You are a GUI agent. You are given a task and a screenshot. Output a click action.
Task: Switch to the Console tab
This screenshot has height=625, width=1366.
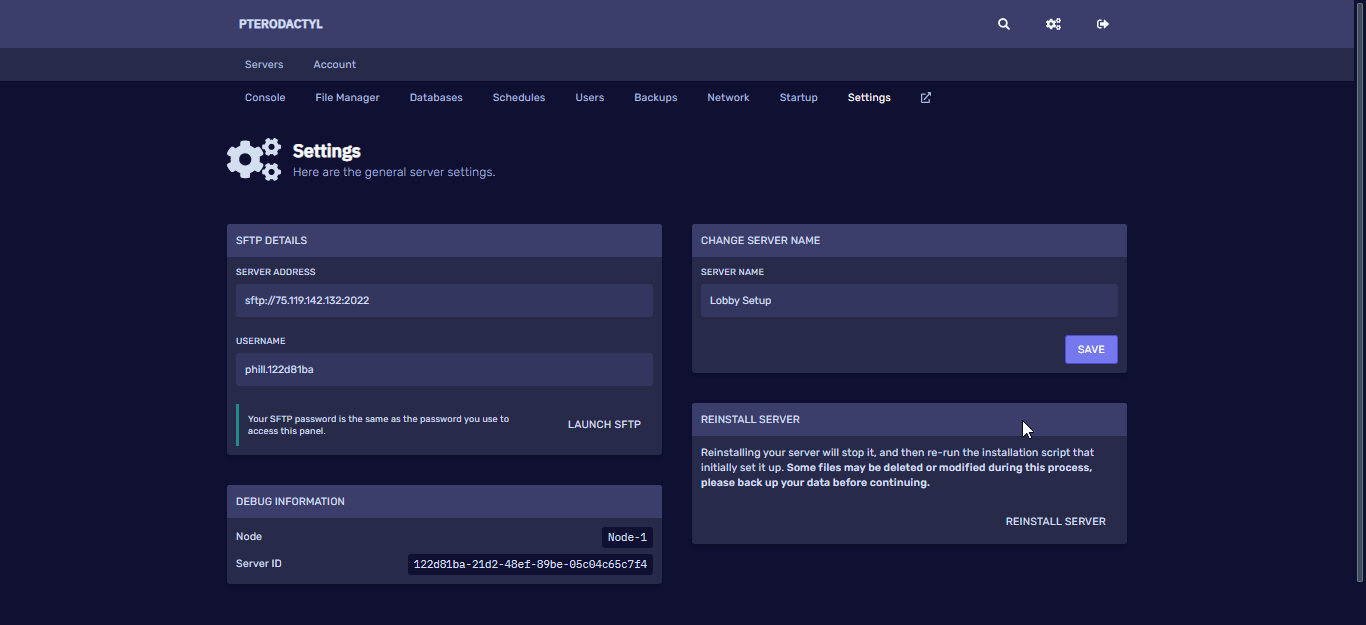click(x=265, y=98)
